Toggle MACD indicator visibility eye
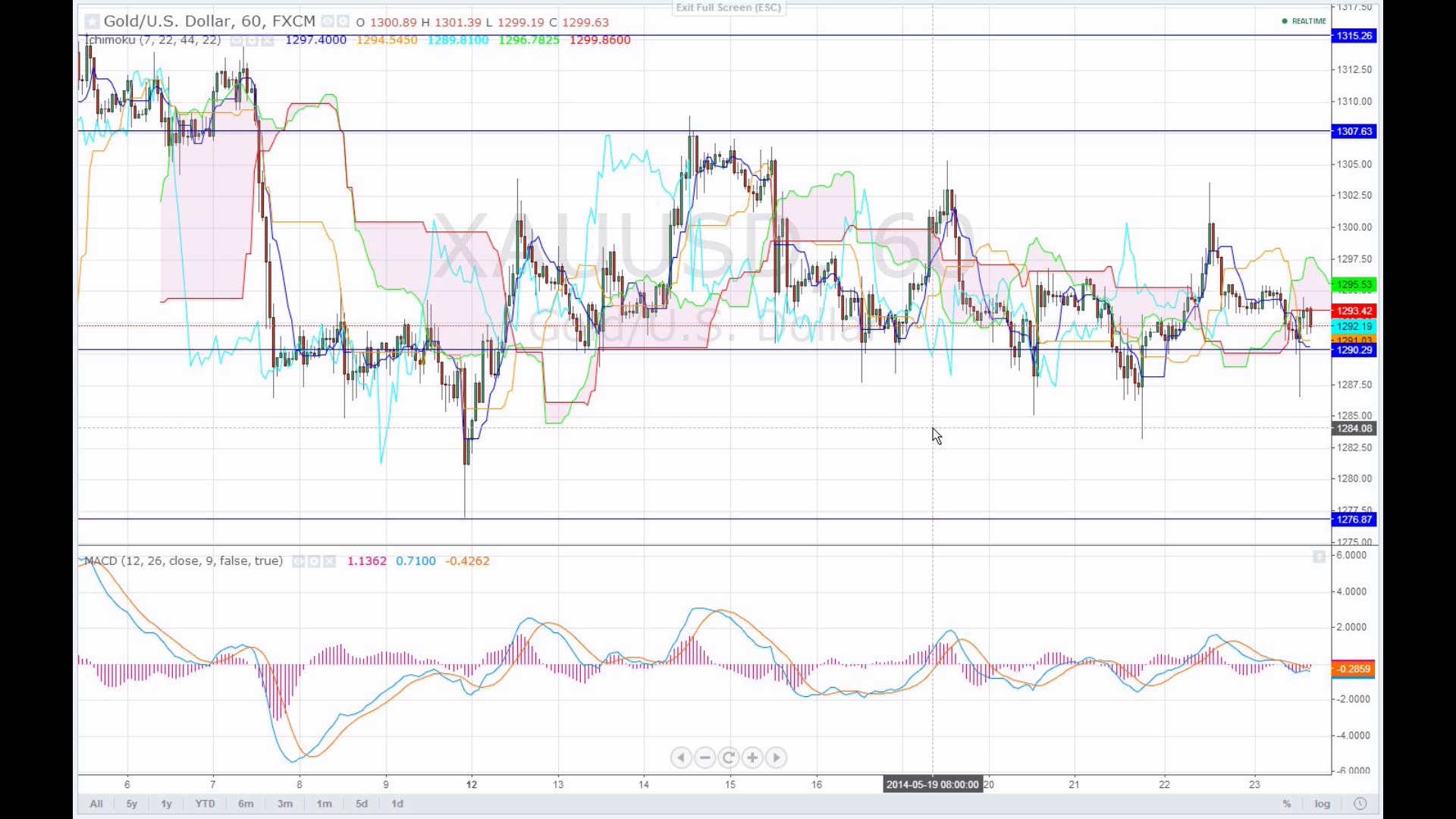Image resolution: width=1456 pixels, height=819 pixels. [x=299, y=562]
